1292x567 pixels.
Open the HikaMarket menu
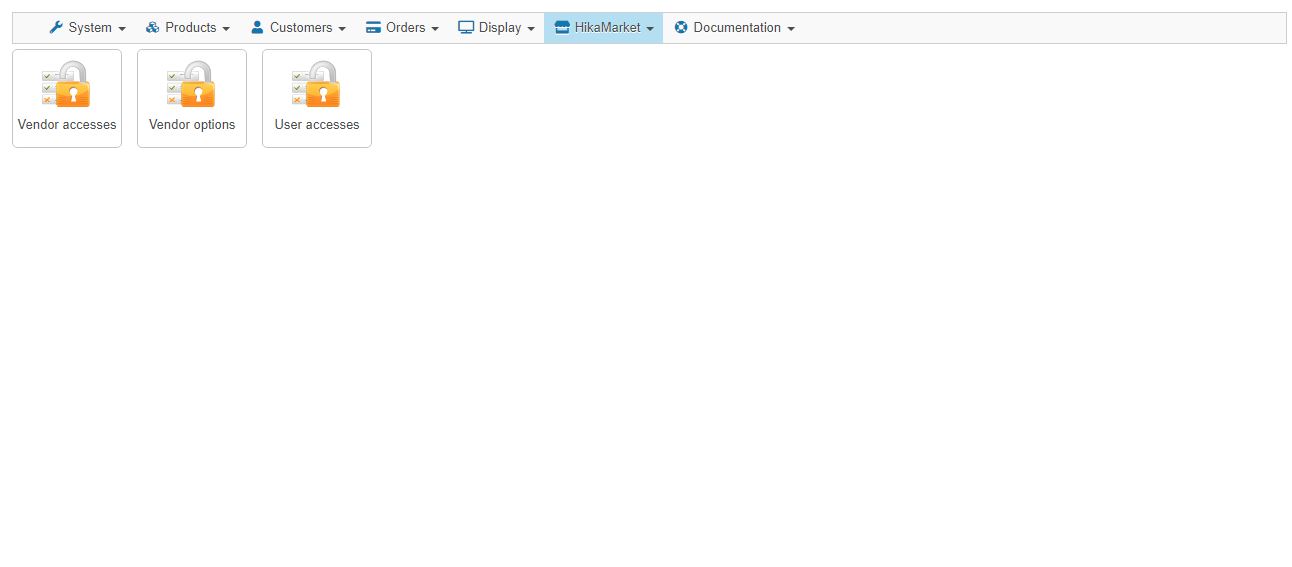pyautogui.click(x=603, y=28)
